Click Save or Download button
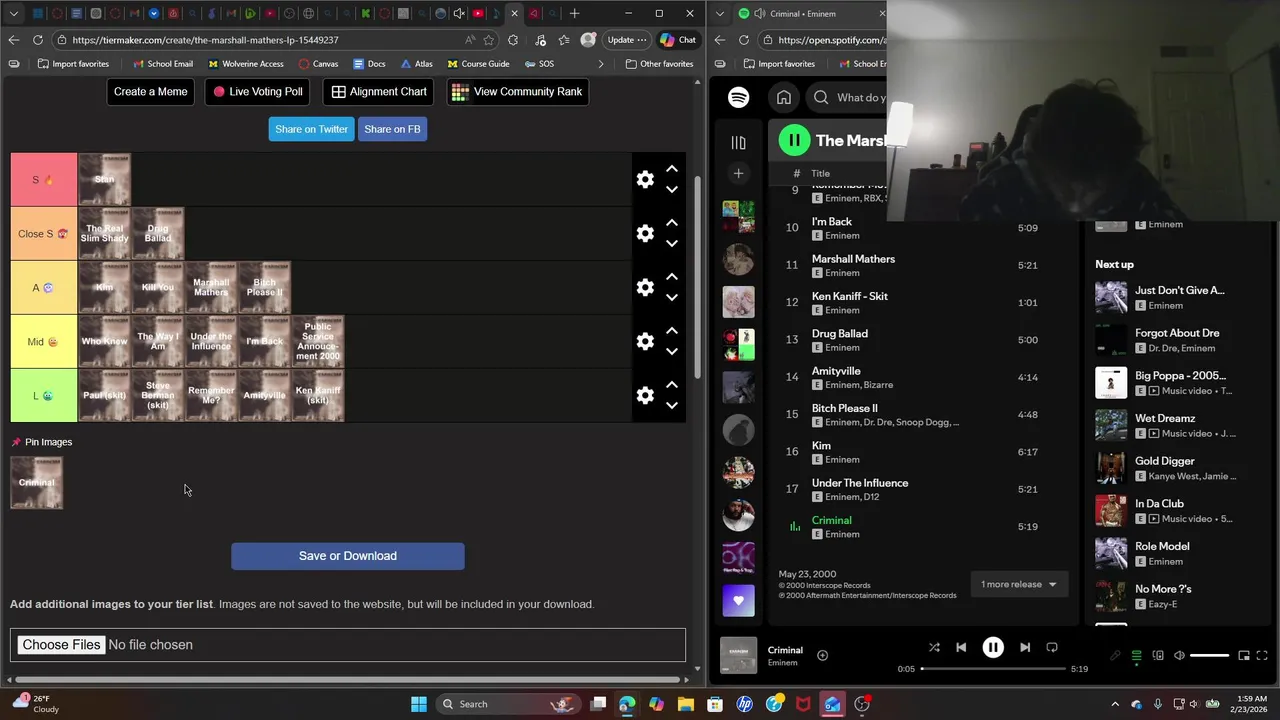Image resolution: width=1280 pixels, height=720 pixels. coord(348,556)
